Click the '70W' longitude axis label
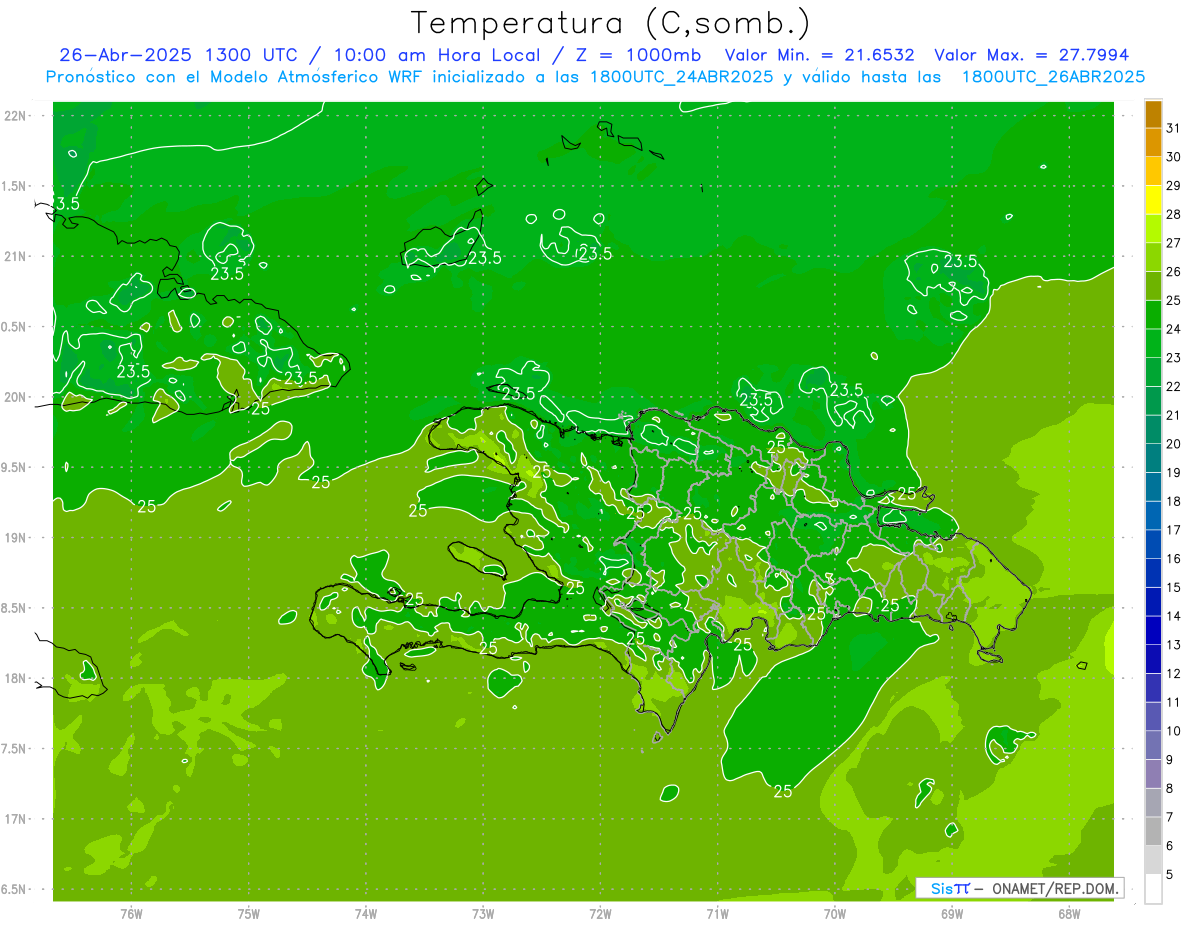This screenshot has height=927, width=1200. pyautogui.click(x=835, y=914)
